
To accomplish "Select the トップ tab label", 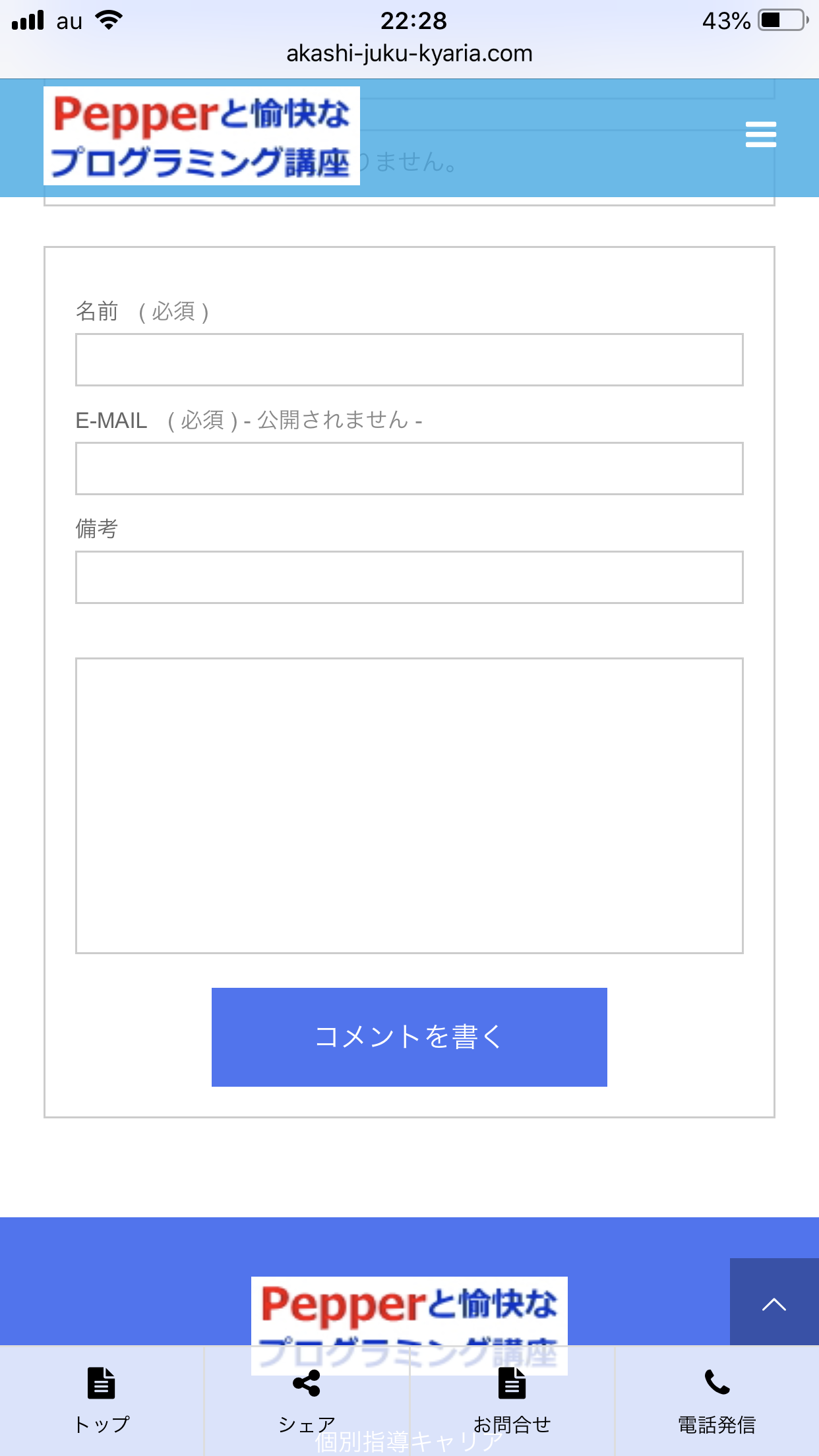I will pos(102,1425).
